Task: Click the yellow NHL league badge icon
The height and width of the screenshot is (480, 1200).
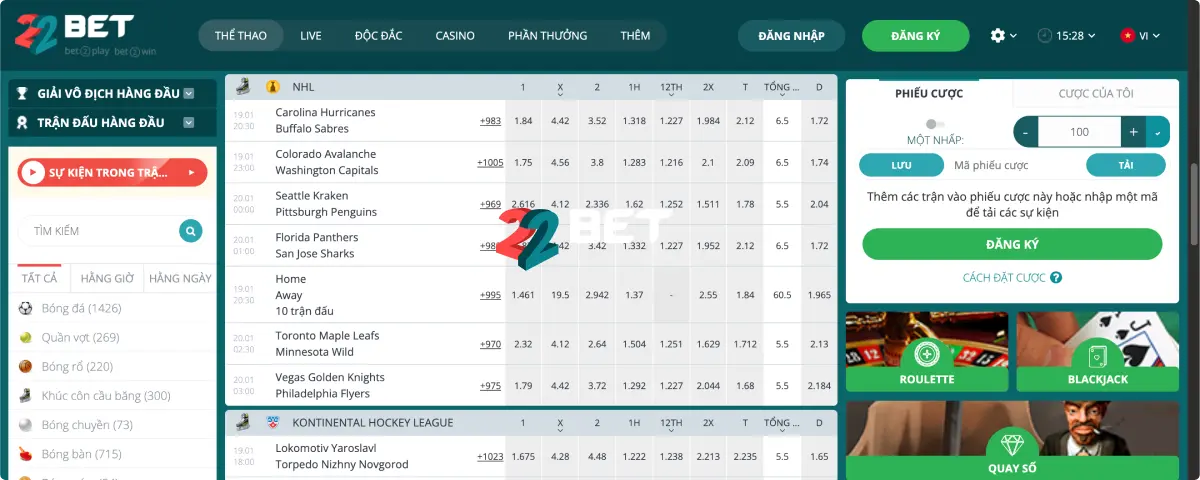Action: click(273, 87)
